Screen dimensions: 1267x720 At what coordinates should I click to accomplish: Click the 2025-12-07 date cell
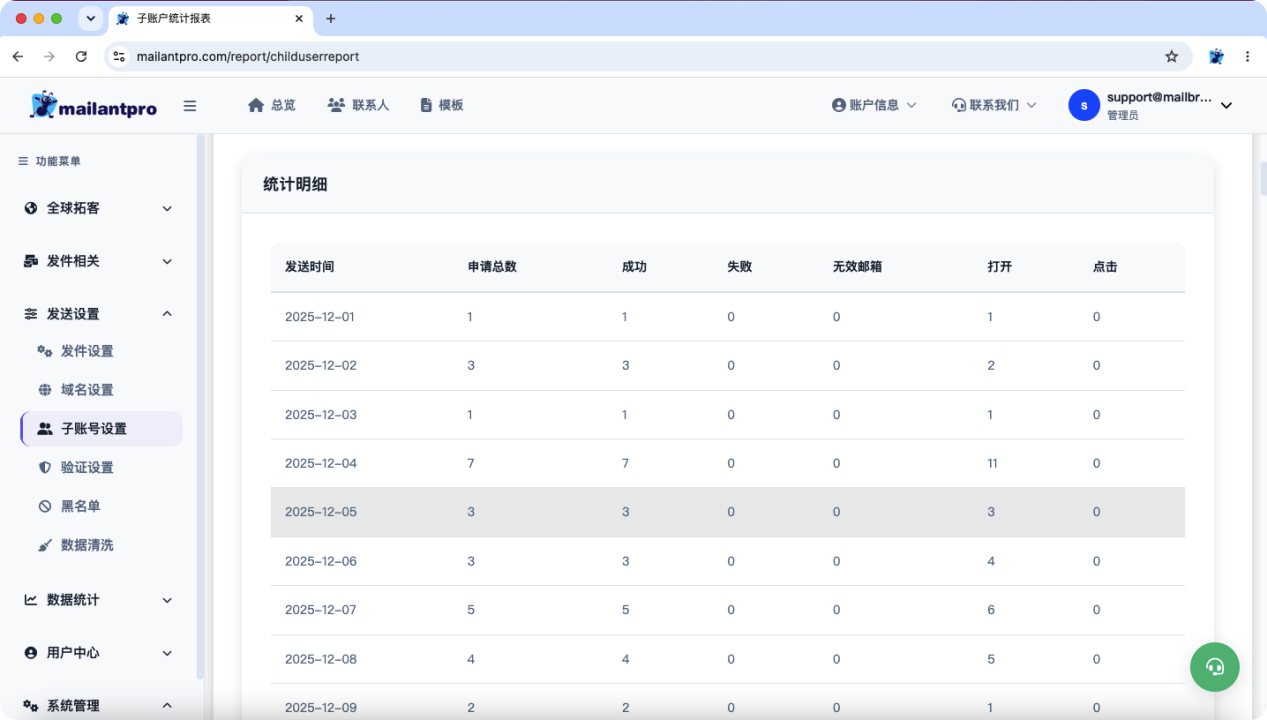coord(320,610)
